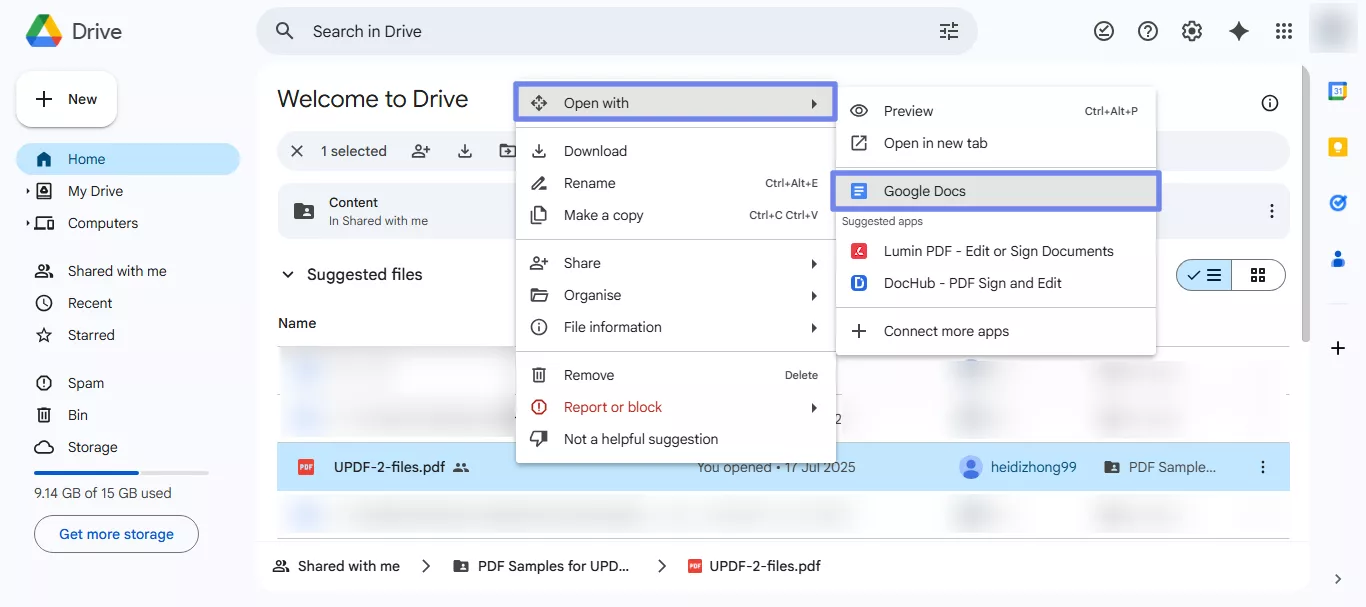1366x607 pixels.
Task: Switch to grid view layout
Action: tap(1258, 274)
